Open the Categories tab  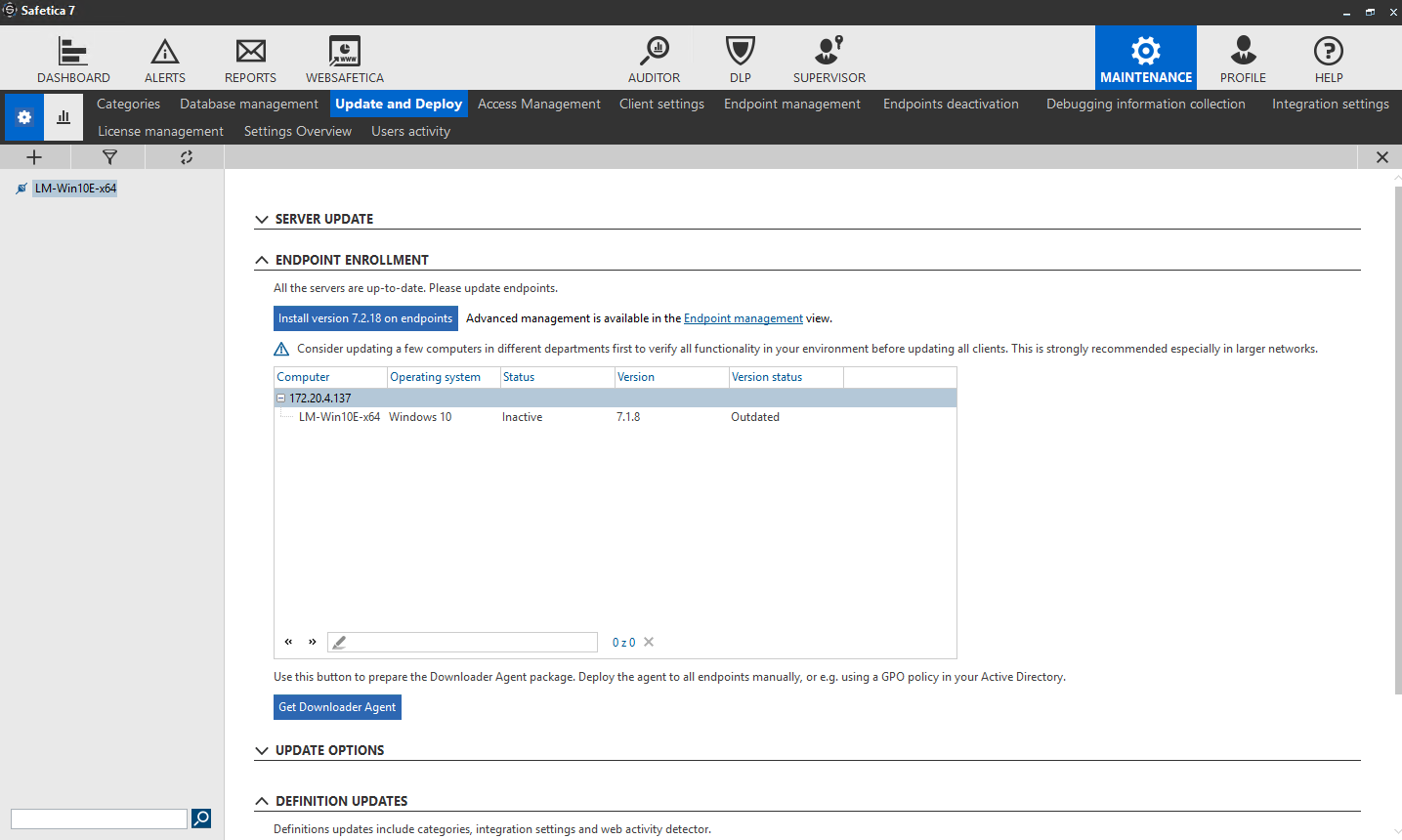(128, 104)
